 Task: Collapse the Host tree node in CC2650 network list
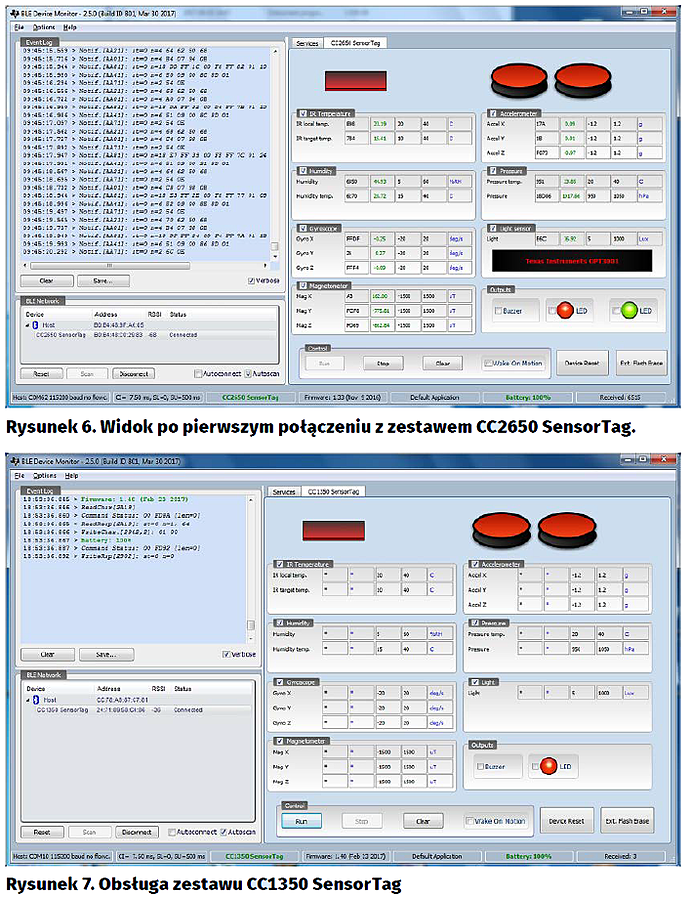(x=27, y=325)
